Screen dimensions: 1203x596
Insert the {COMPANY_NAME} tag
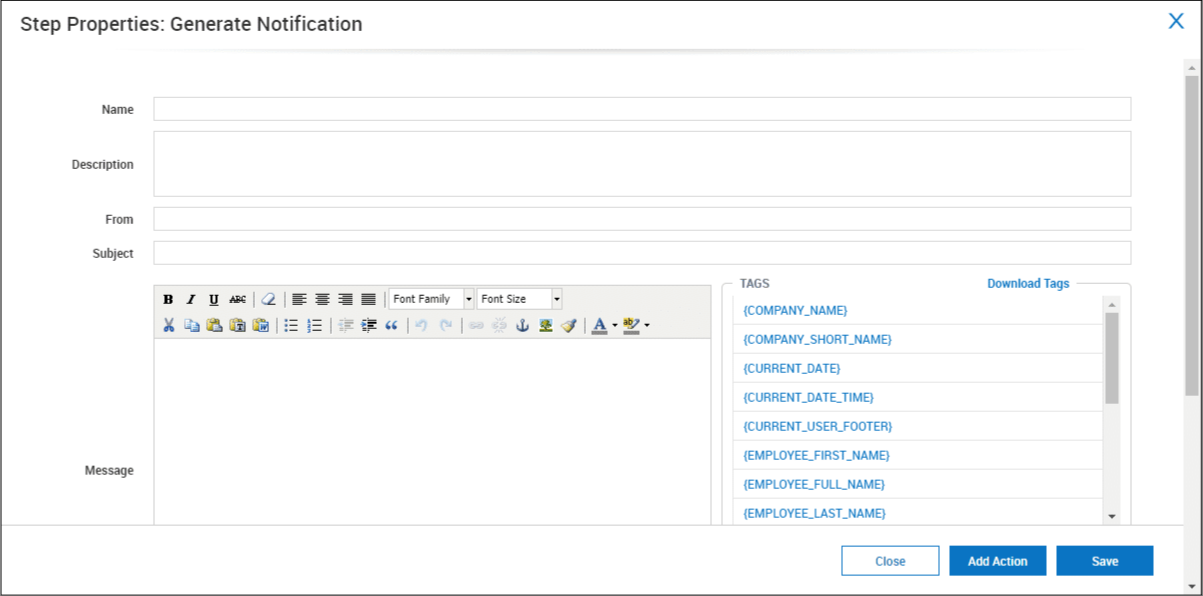795,311
